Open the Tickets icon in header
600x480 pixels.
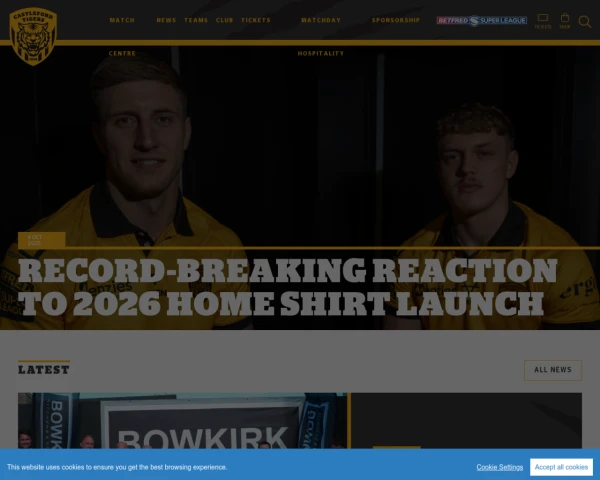pyautogui.click(x=543, y=21)
